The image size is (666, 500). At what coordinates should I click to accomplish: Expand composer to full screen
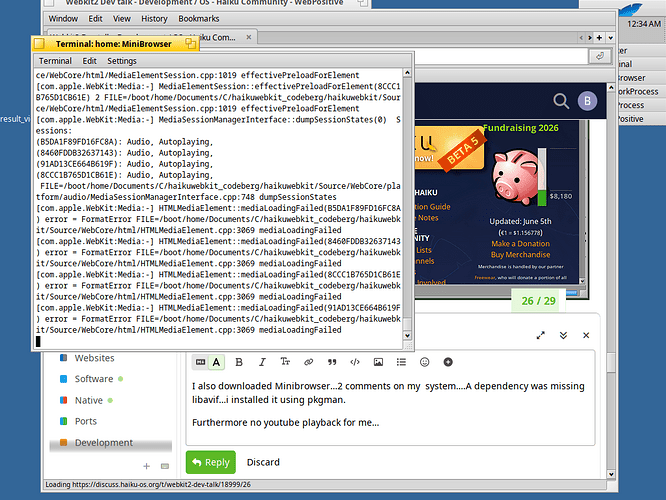(540, 335)
